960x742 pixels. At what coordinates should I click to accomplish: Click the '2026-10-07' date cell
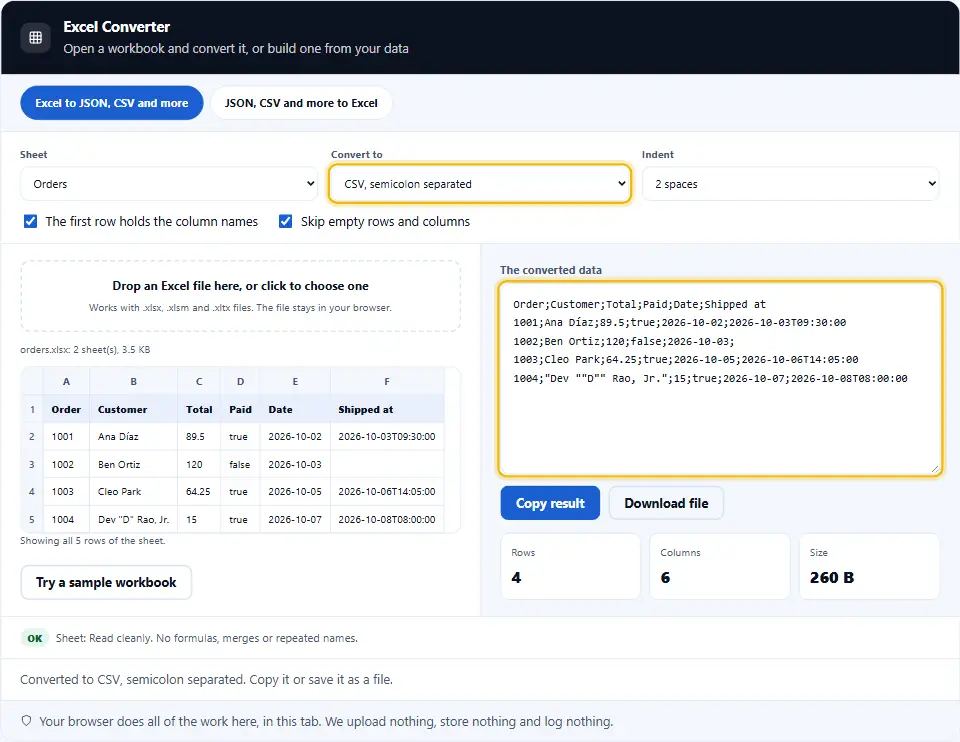[x=295, y=519]
